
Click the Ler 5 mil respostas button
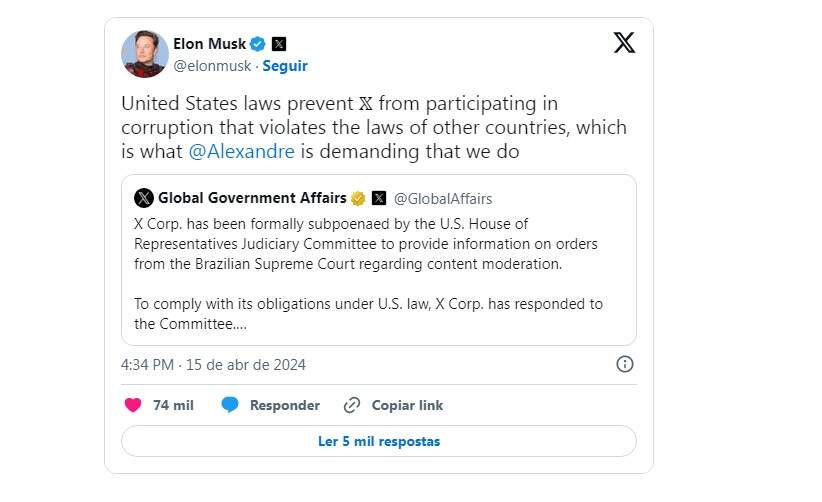click(378, 441)
